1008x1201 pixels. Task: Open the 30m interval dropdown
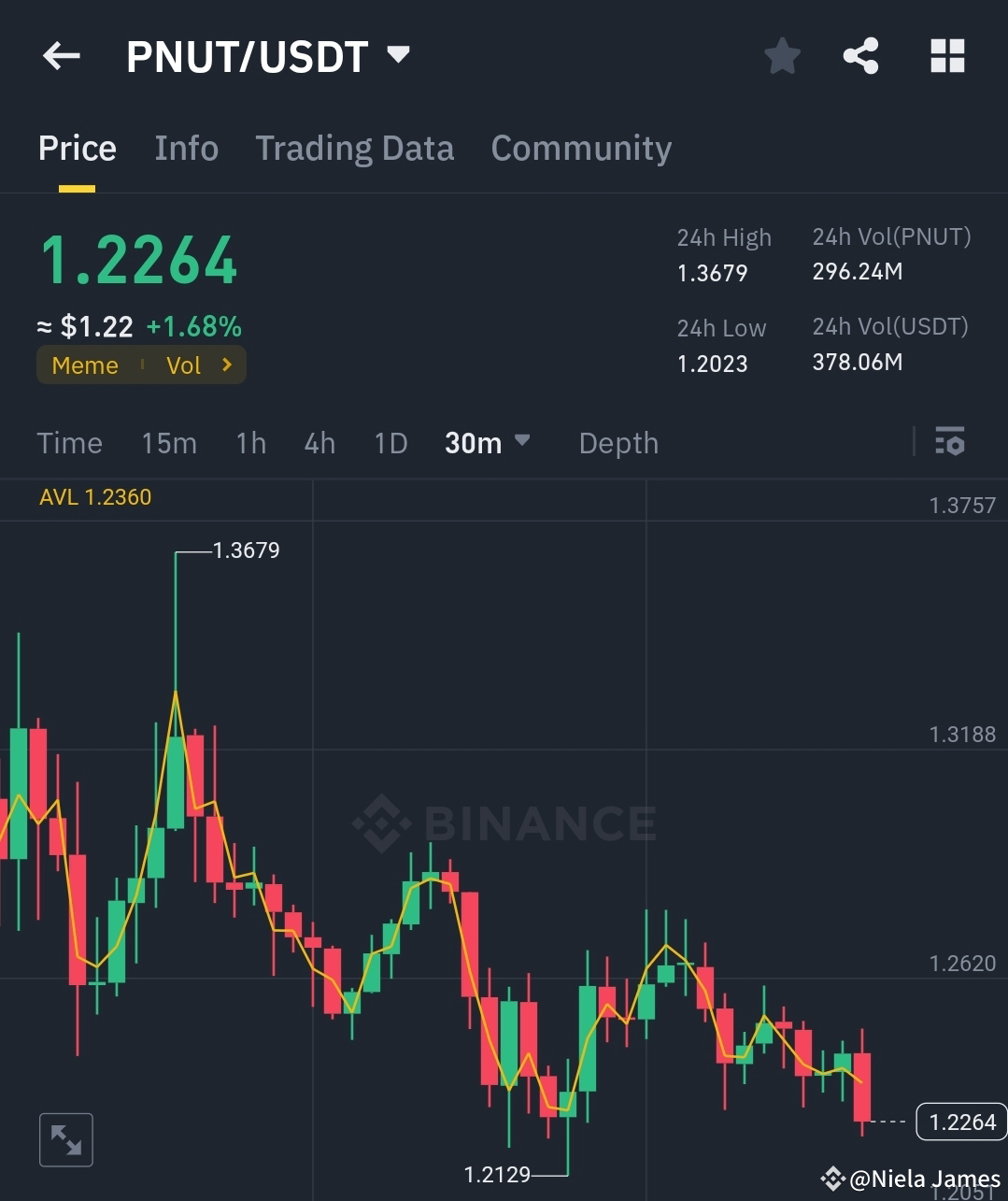(488, 443)
